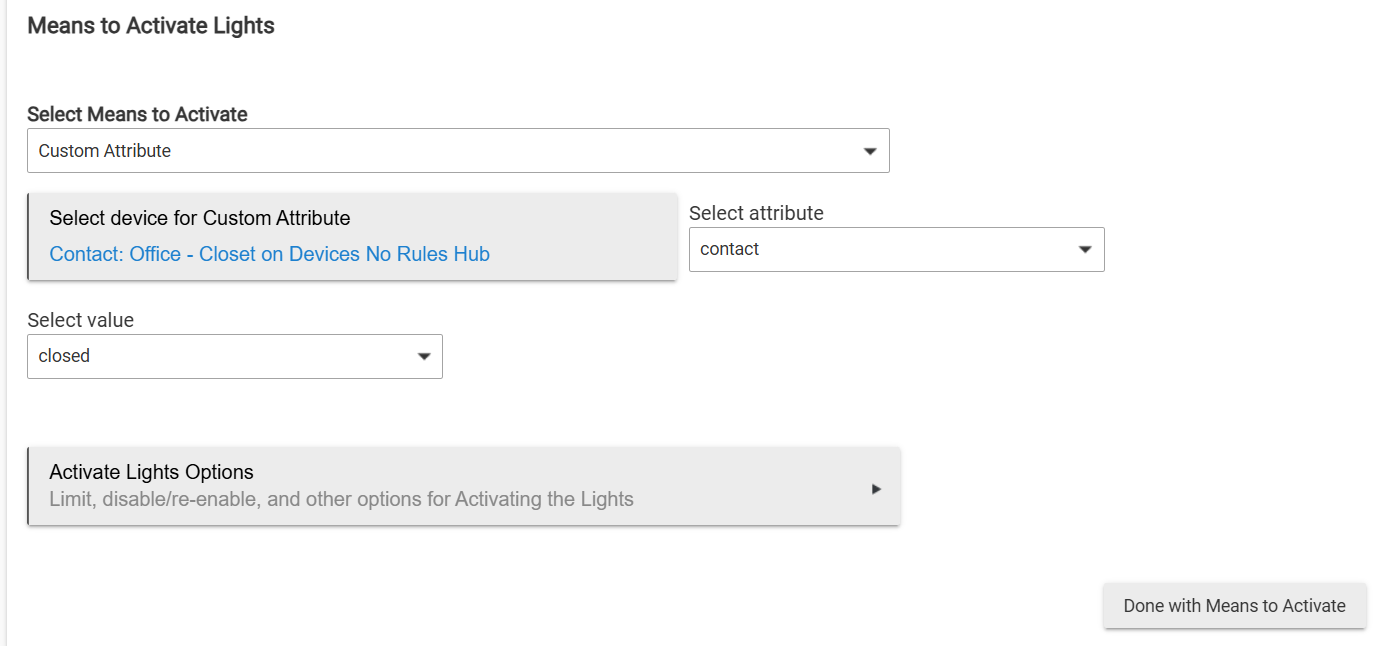Click the caret icon beside contact attribute
The image size is (1376, 646).
[x=1085, y=250]
